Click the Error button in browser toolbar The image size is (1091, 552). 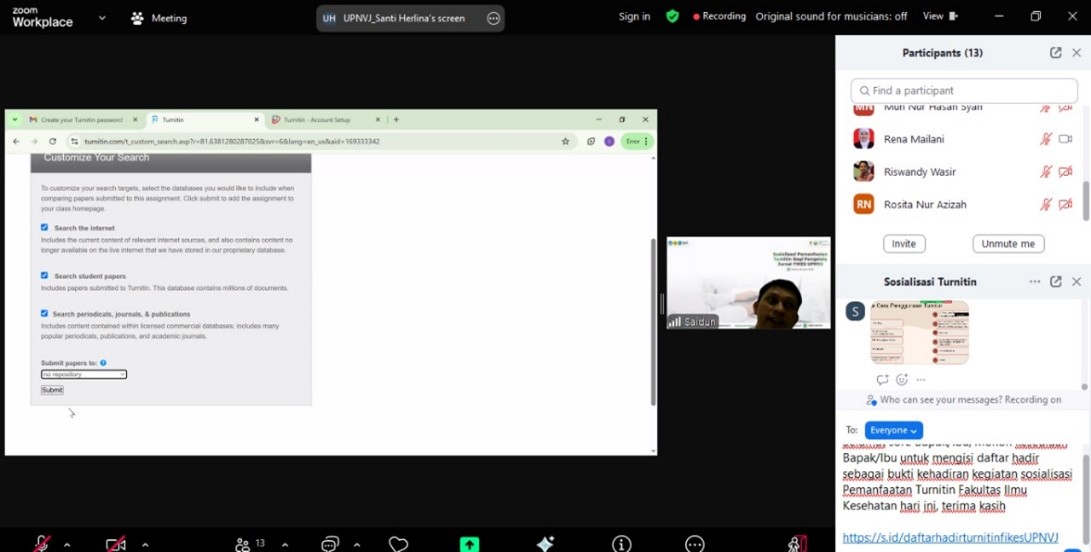click(637, 141)
